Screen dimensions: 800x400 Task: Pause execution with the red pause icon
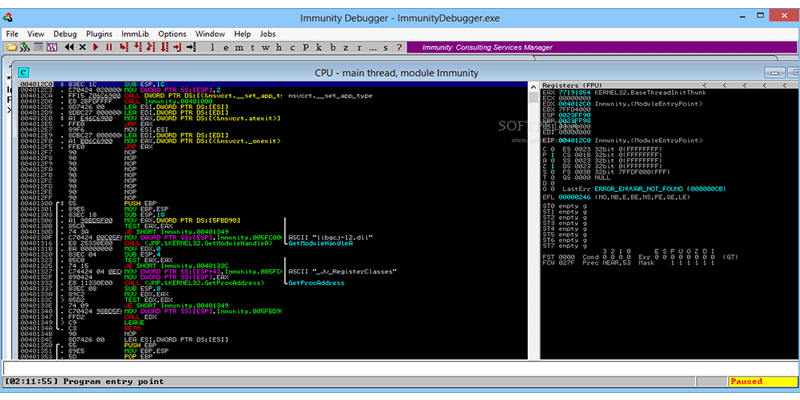(109, 47)
